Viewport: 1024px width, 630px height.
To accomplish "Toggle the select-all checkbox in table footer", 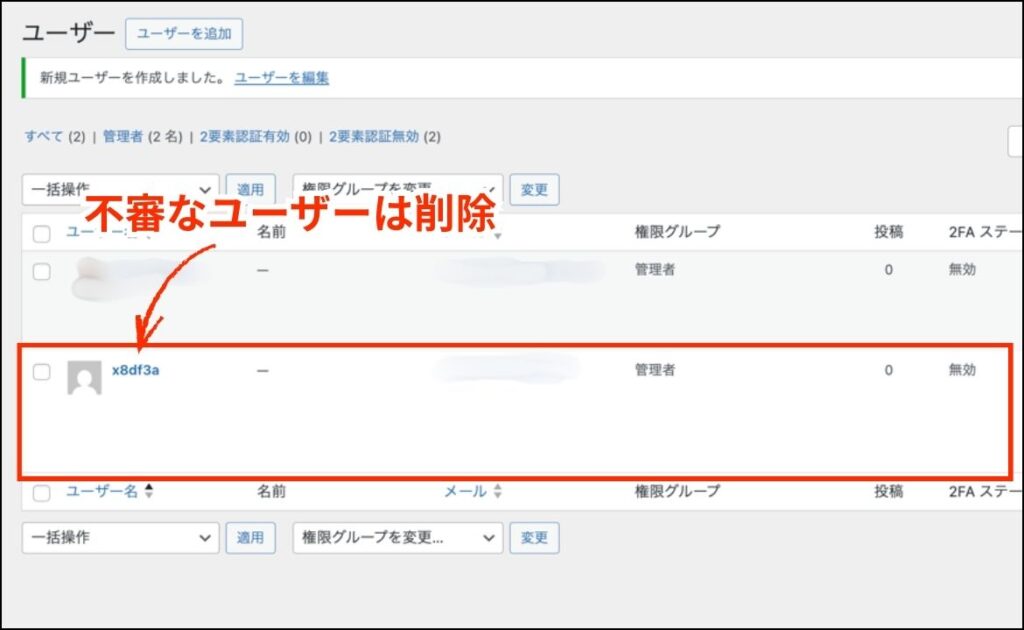I will 41,492.
